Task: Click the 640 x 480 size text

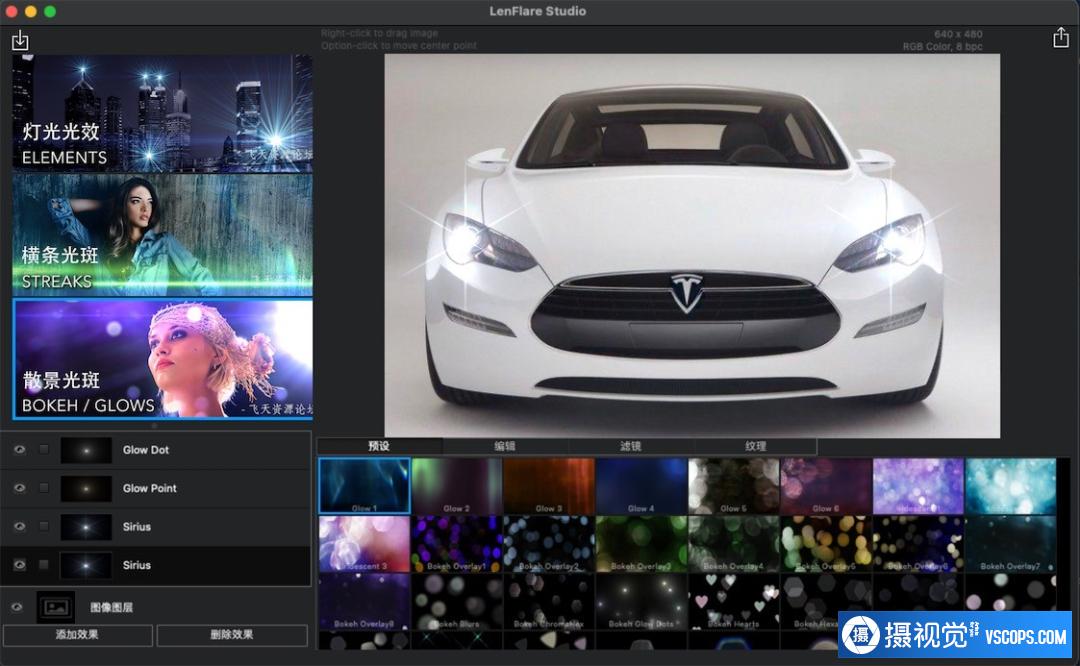Action: [958, 34]
